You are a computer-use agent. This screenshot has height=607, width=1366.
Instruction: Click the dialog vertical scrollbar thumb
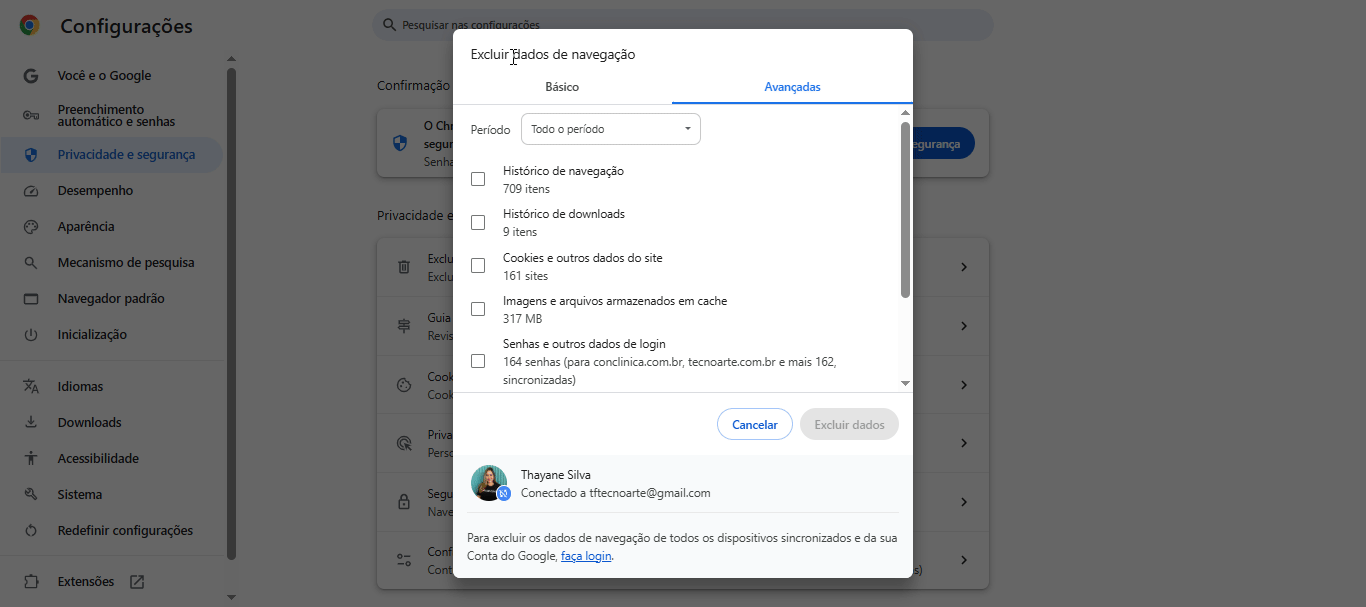pyautogui.click(x=905, y=210)
